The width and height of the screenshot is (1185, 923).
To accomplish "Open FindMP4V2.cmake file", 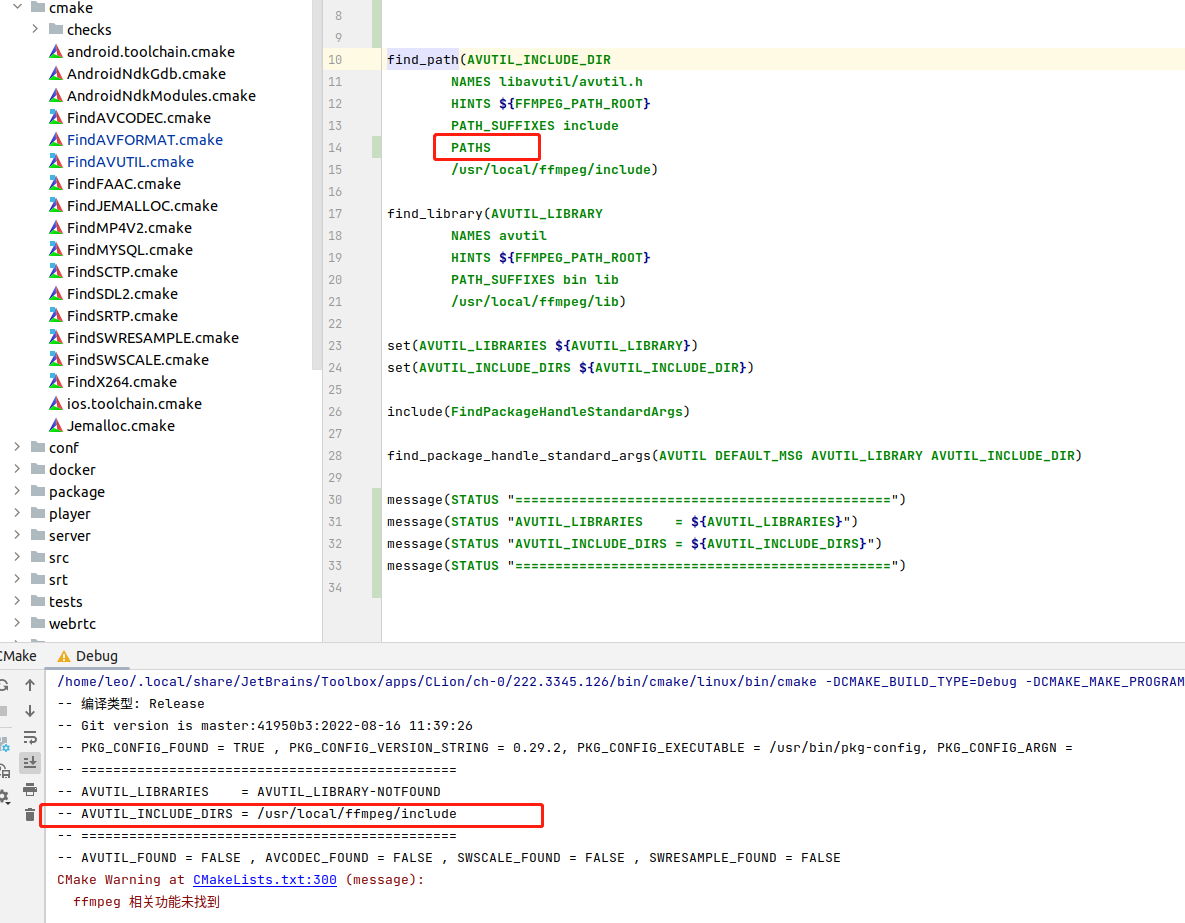I will [x=129, y=228].
